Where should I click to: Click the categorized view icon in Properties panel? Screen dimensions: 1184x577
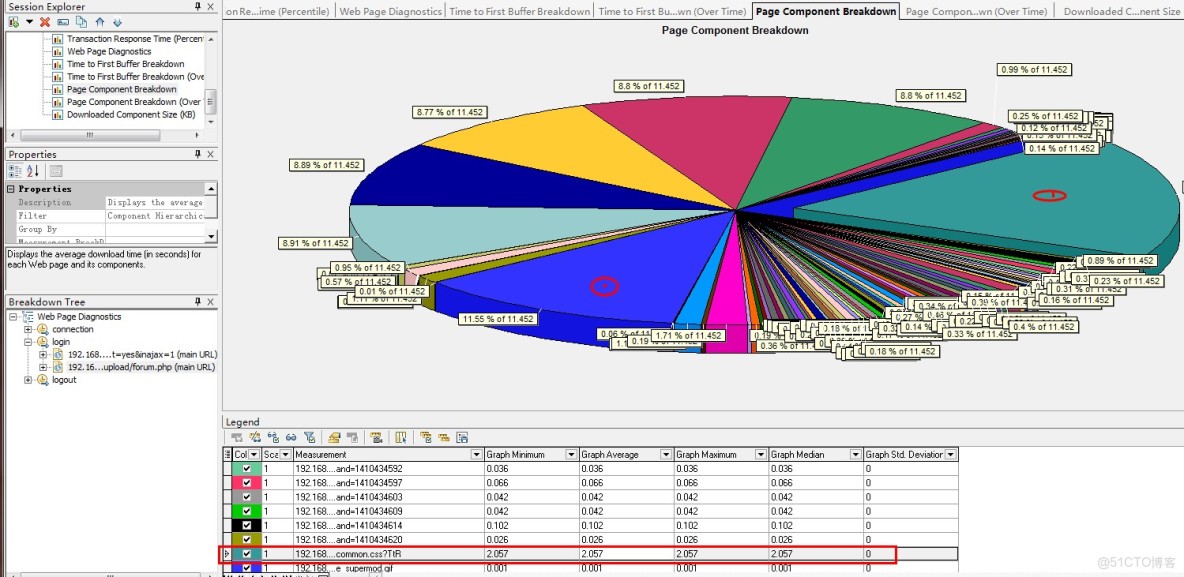point(15,171)
